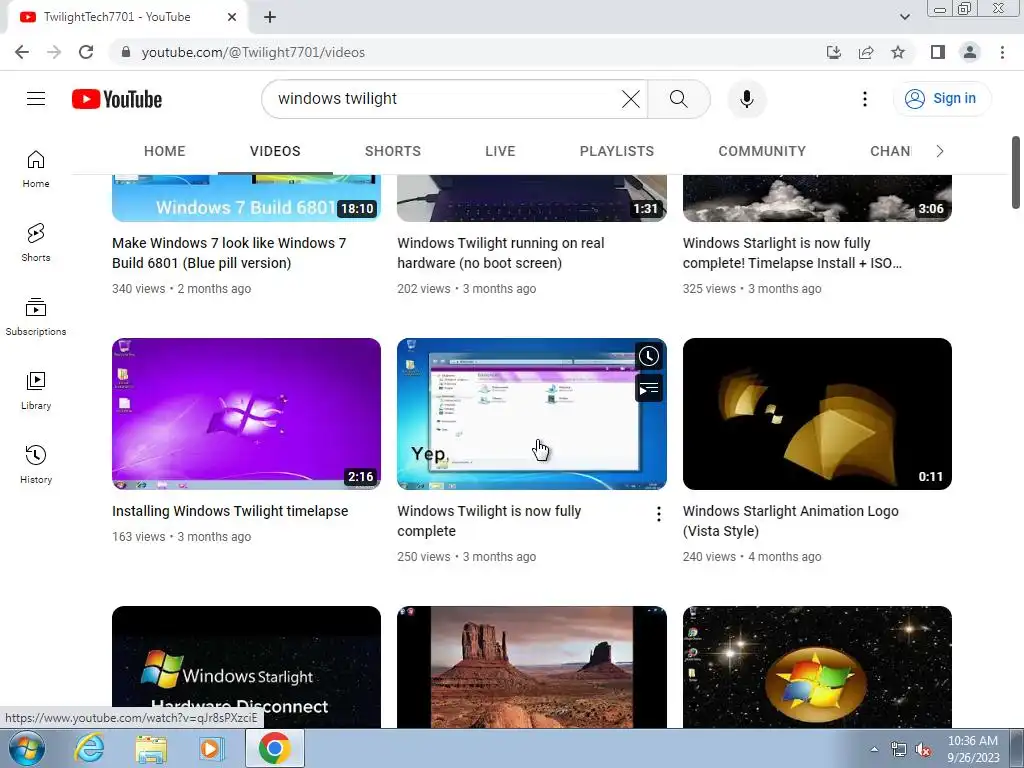1024x768 pixels.
Task: Open the PLAYLISTS channel tab
Action: [616, 151]
